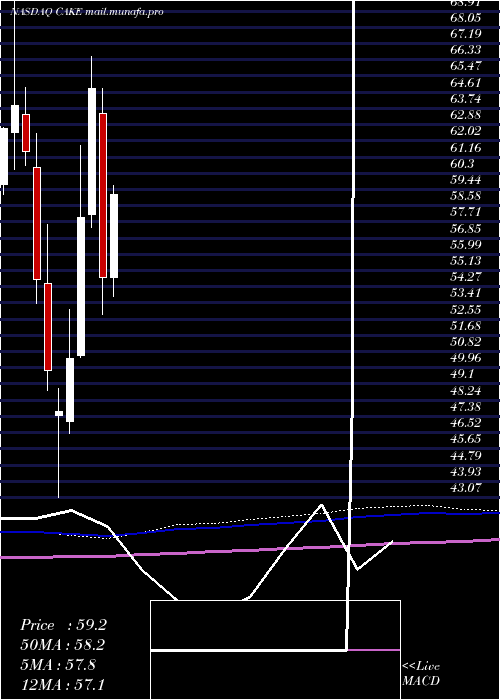The height and width of the screenshot is (700, 500).
Task: Click the 55.99 price axis label
Action: [466, 245]
